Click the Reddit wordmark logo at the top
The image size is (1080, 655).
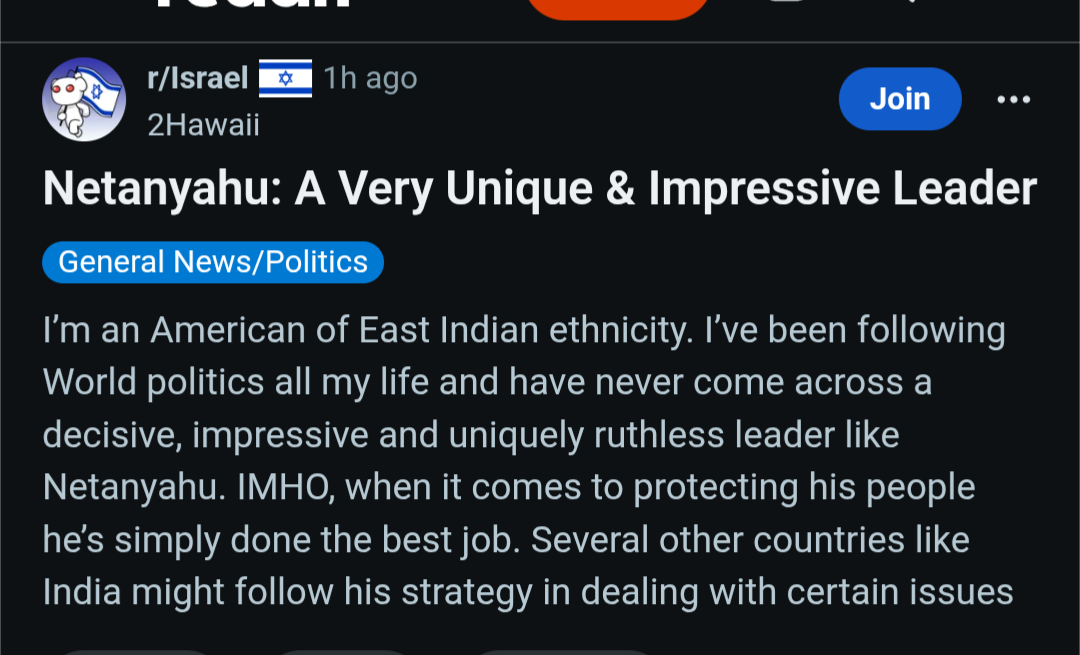(252, 5)
